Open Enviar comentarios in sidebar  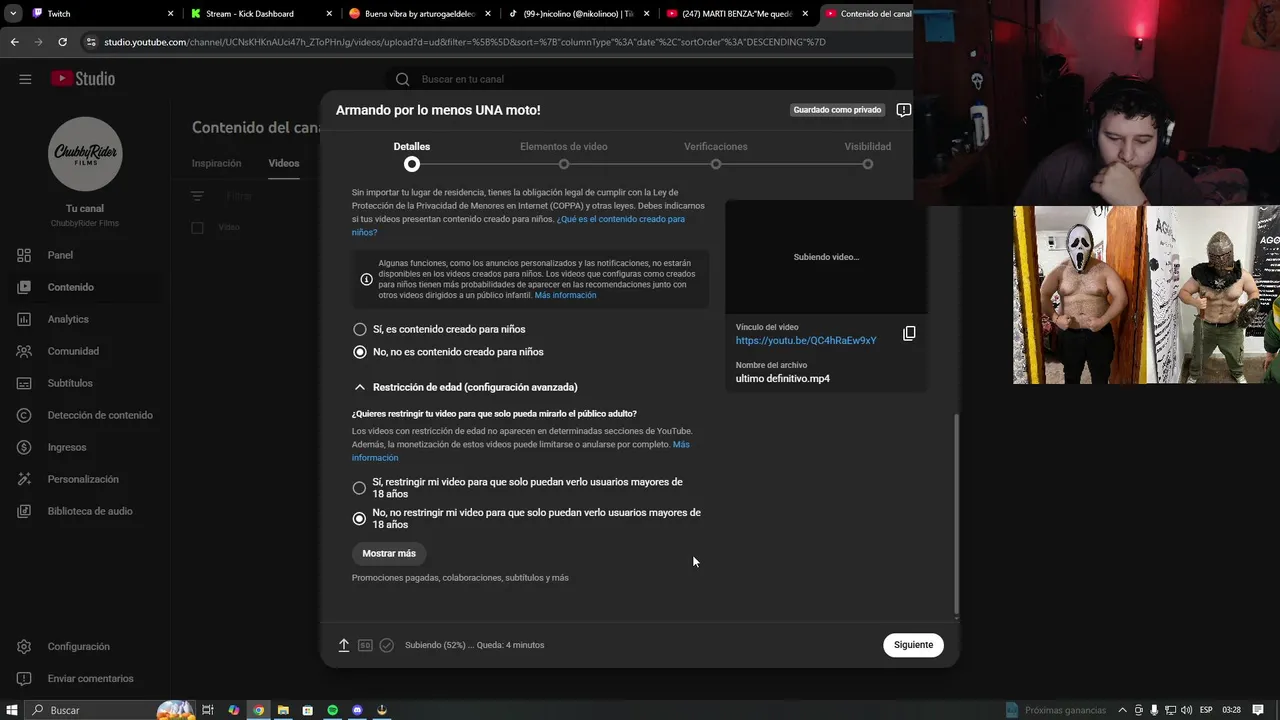[90, 678]
